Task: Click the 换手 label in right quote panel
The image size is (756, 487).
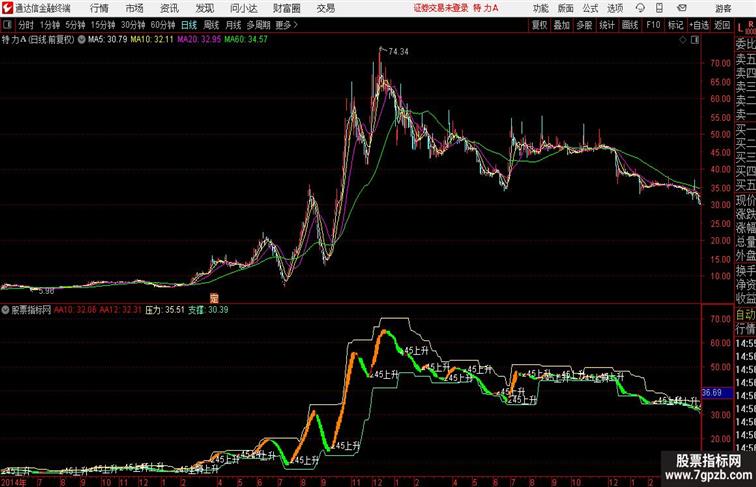Action: coord(745,271)
